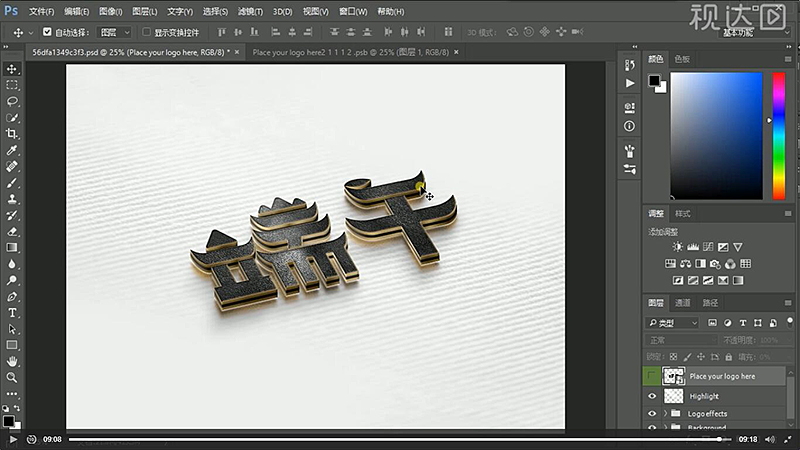Add a Levels adjustment
800x450 pixels.
click(x=692, y=247)
